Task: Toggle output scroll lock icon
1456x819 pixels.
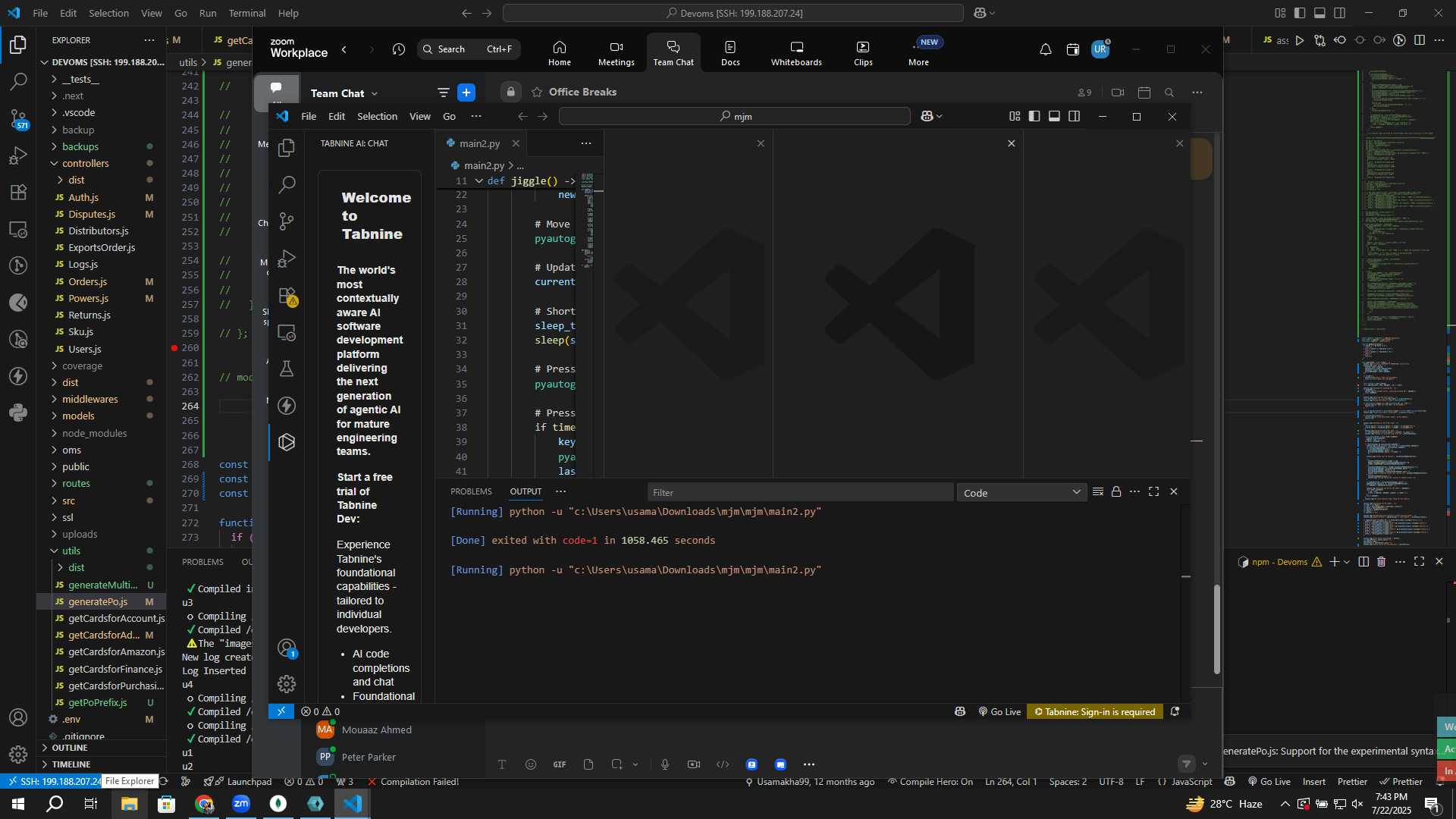Action: click(x=1116, y=492)
